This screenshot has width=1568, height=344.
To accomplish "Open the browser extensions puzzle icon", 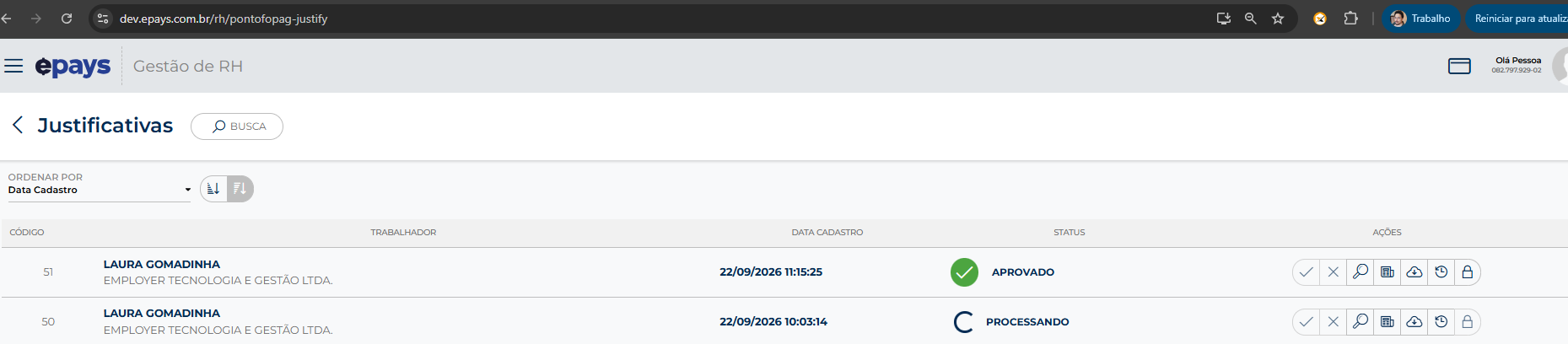I will 1350,19.
